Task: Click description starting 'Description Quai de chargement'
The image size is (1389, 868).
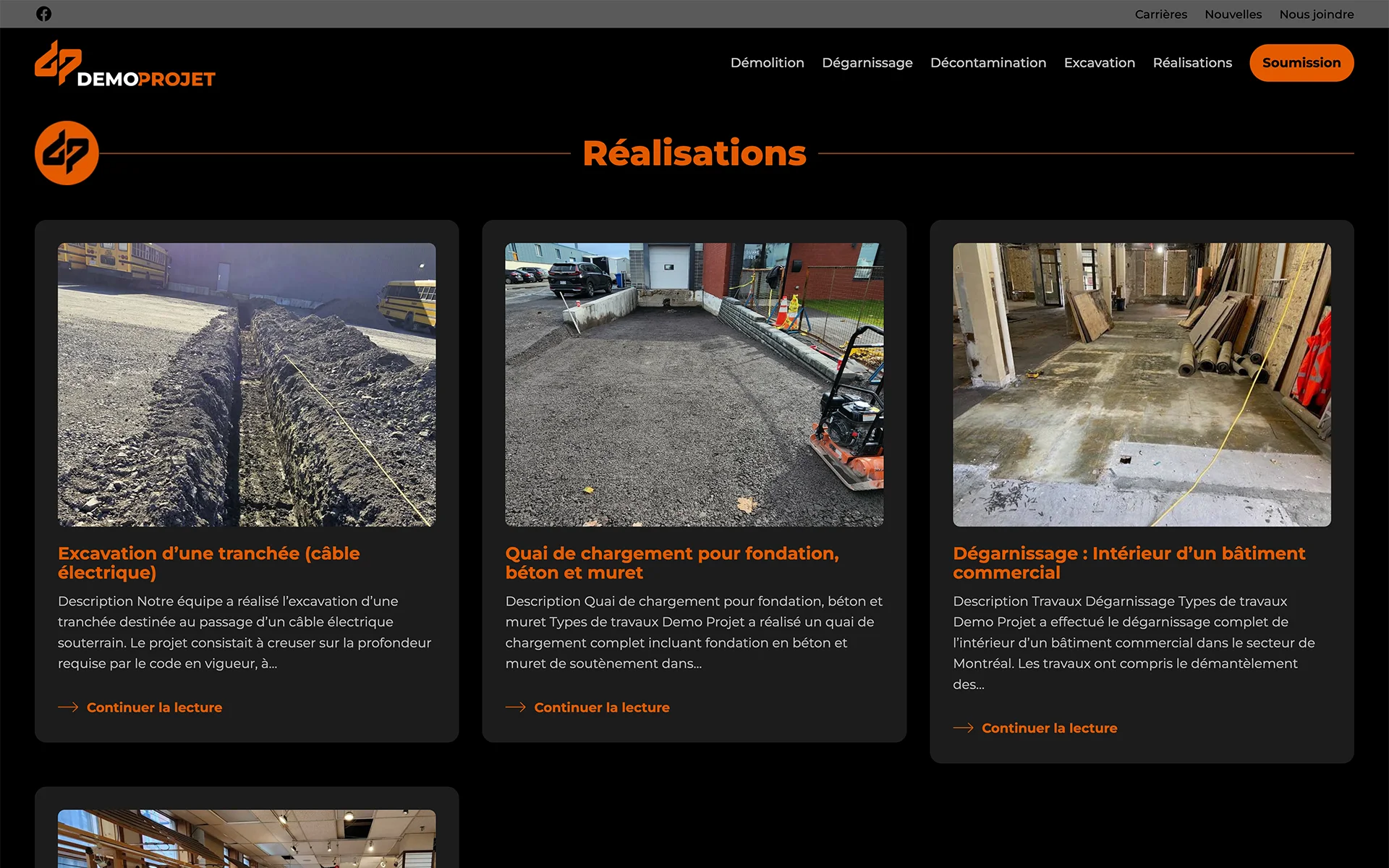Action: point(694,632)
